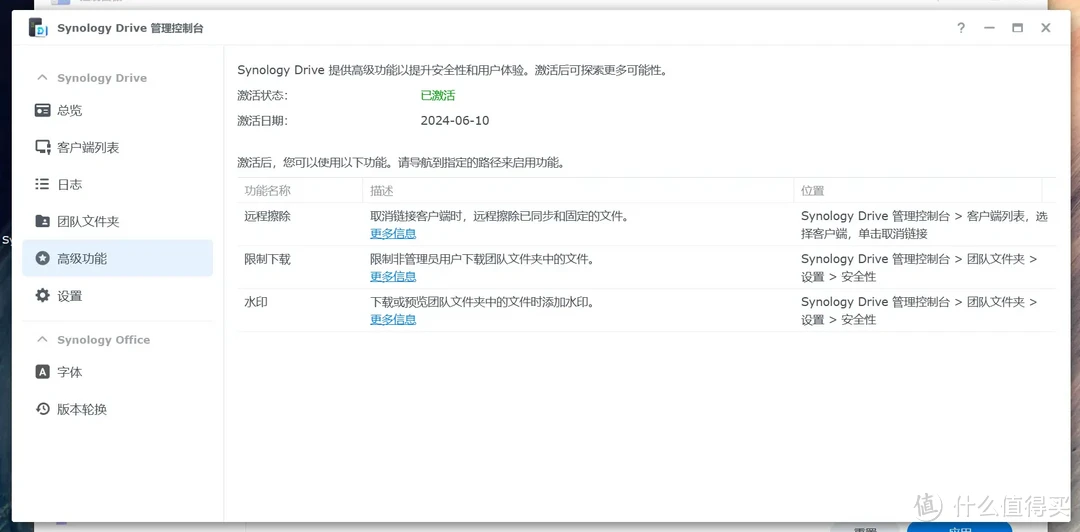The width and height of the screenshot is (1080, 532).
Task: Open 更多信息 link for 限制下载
Action: (x=393, y=276)
